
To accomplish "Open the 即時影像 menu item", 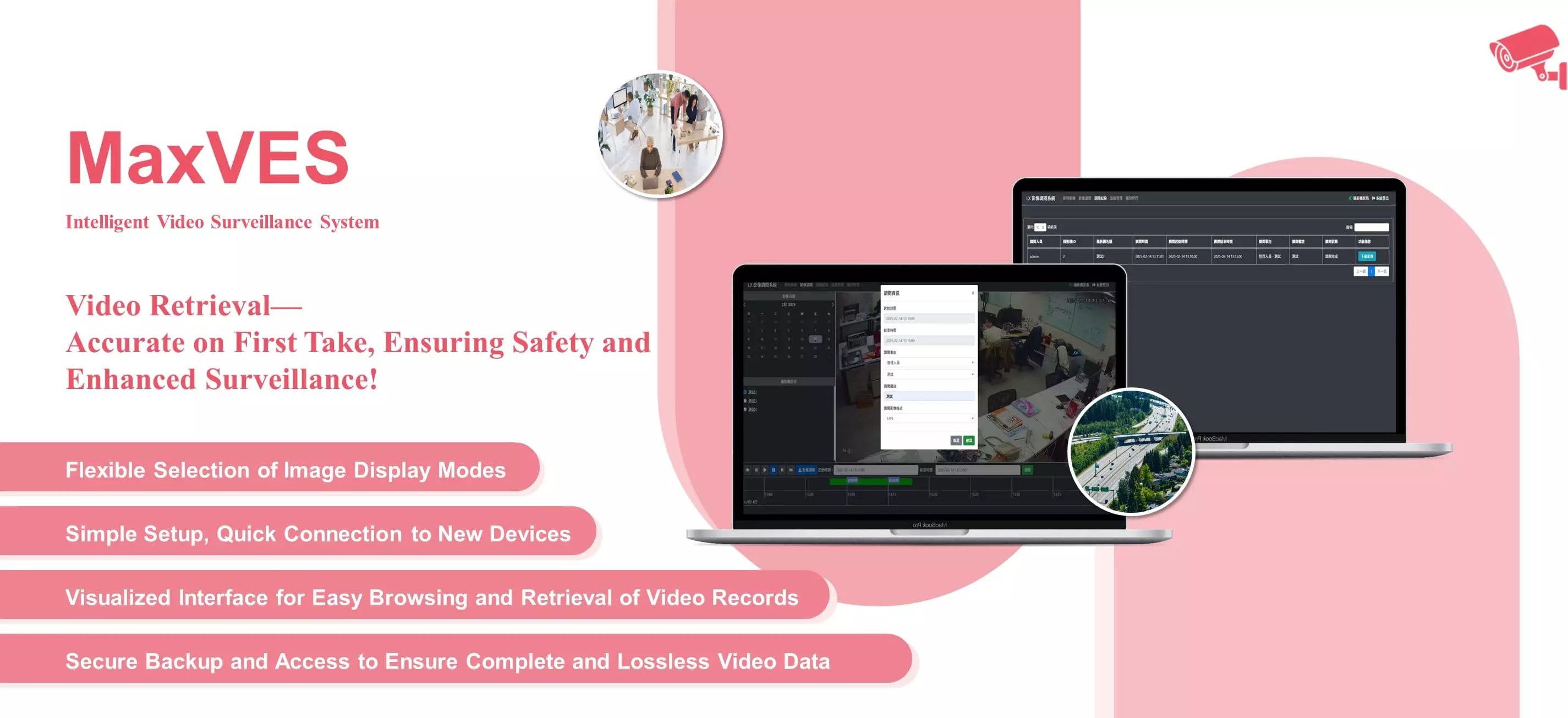I will [x=790, y=286].
